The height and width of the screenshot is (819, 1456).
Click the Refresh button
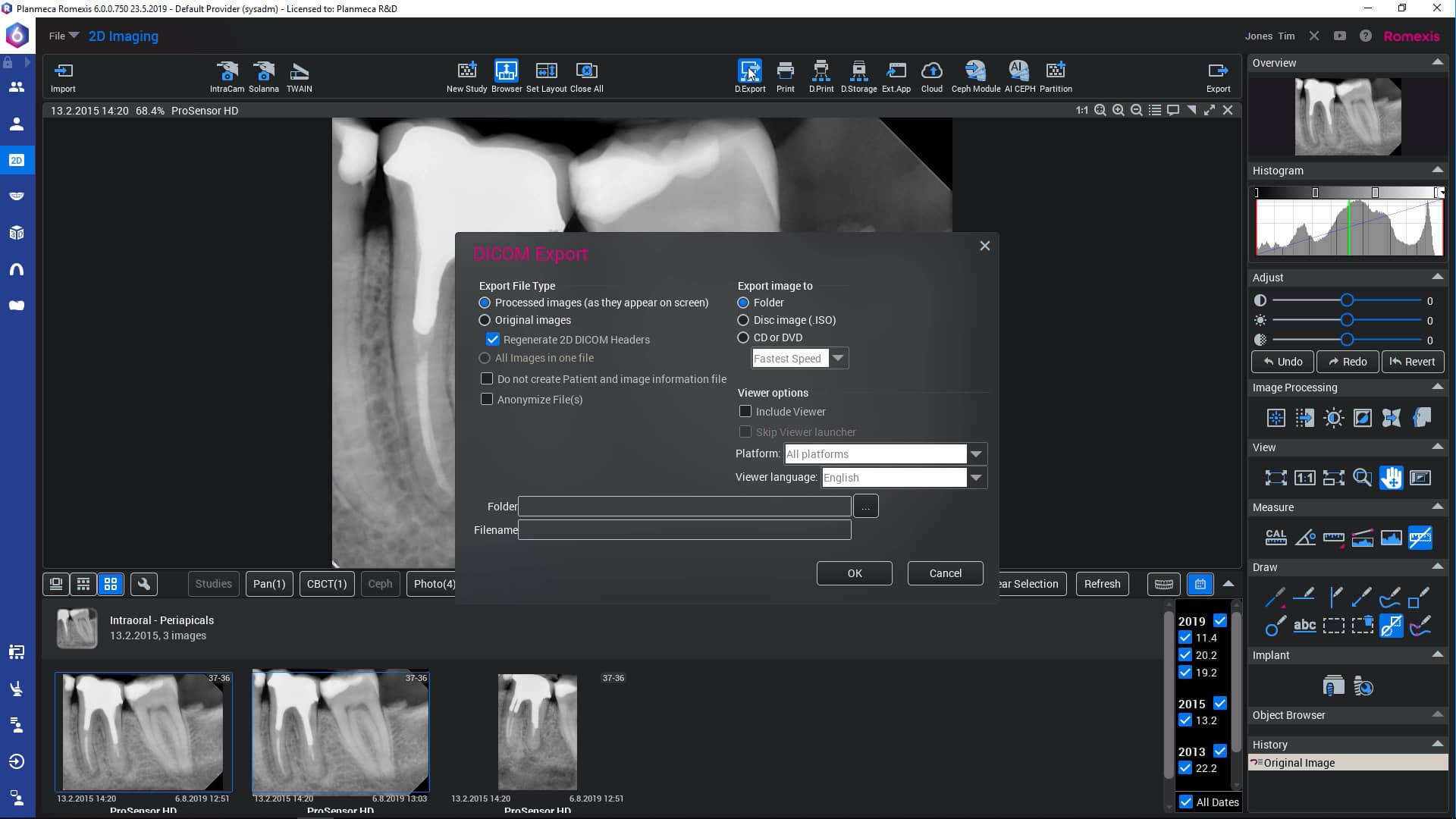[x=1102, y=584]
